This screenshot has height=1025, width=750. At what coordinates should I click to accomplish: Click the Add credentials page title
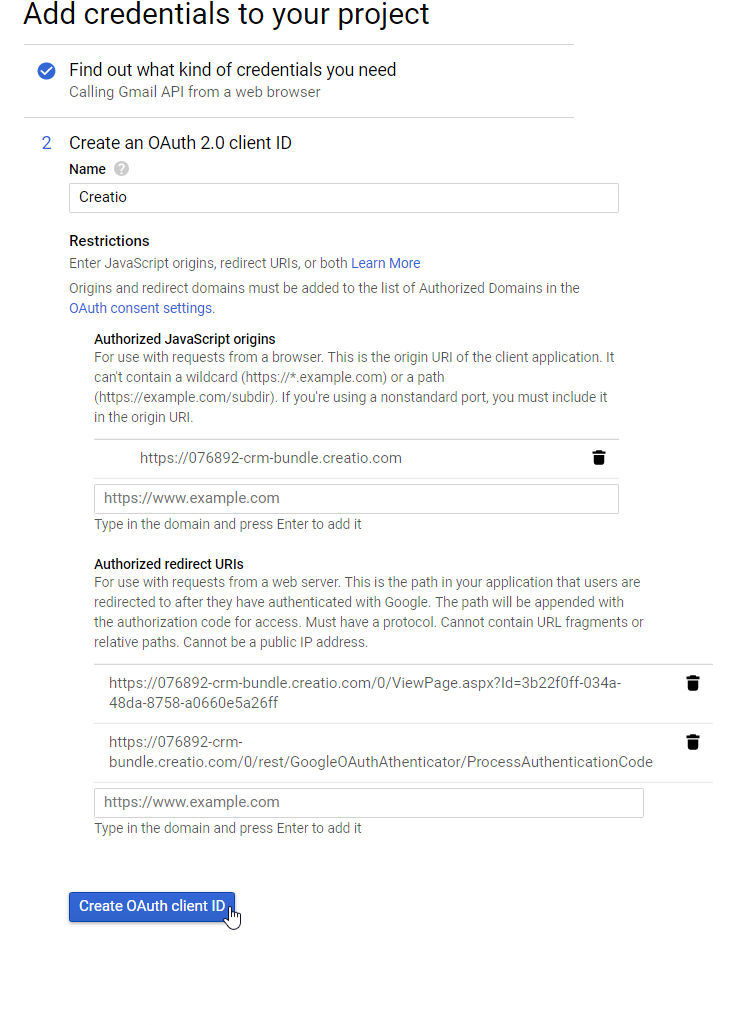227,16
